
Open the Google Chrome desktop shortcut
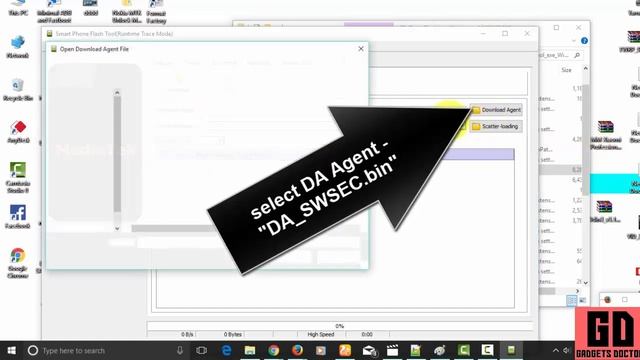[x=18, y=263]
